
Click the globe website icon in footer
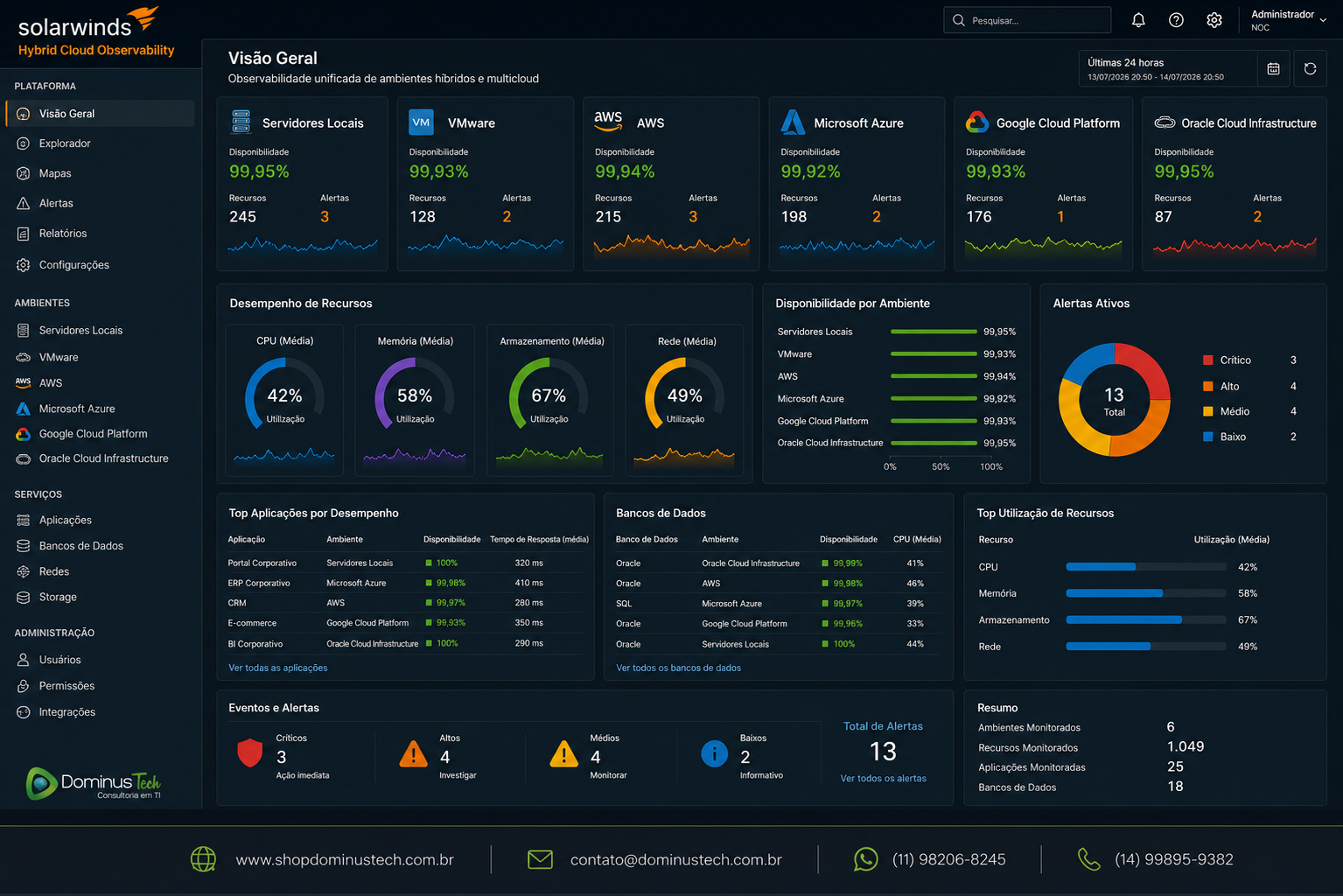(x=203, y=859)
